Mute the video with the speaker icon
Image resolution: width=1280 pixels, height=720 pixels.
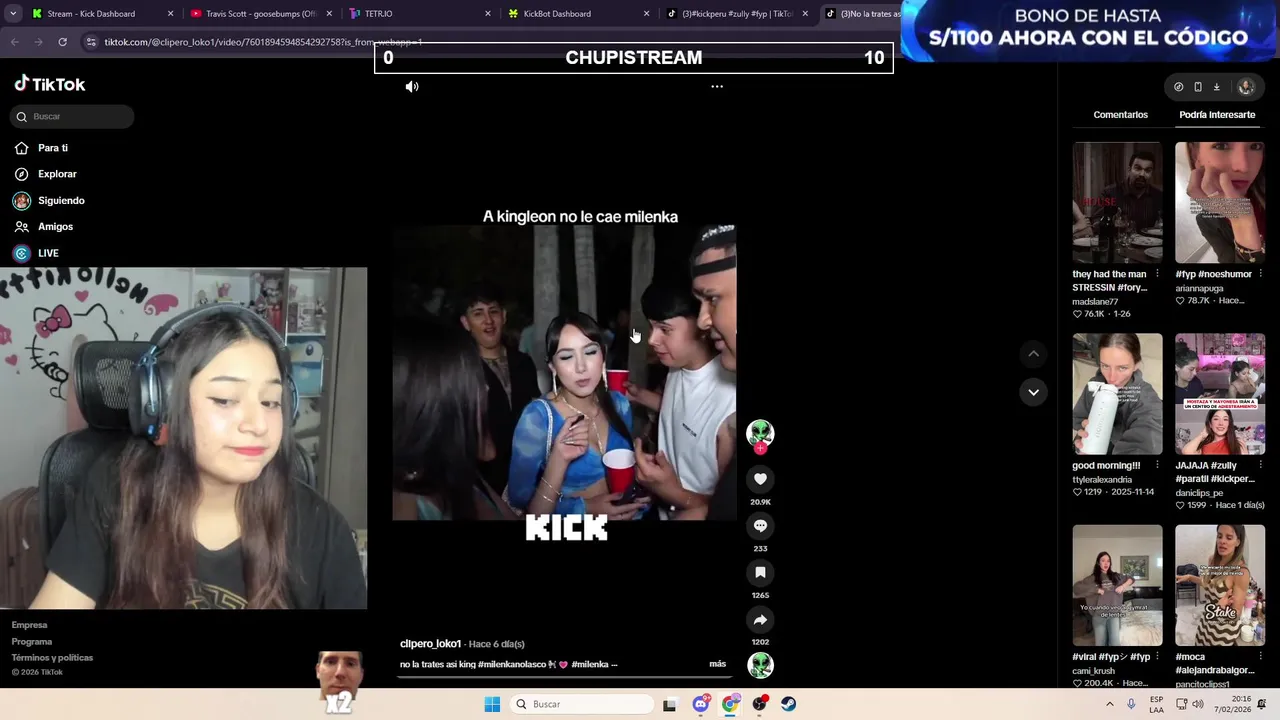pyautogui.click(x=412, y=87)
